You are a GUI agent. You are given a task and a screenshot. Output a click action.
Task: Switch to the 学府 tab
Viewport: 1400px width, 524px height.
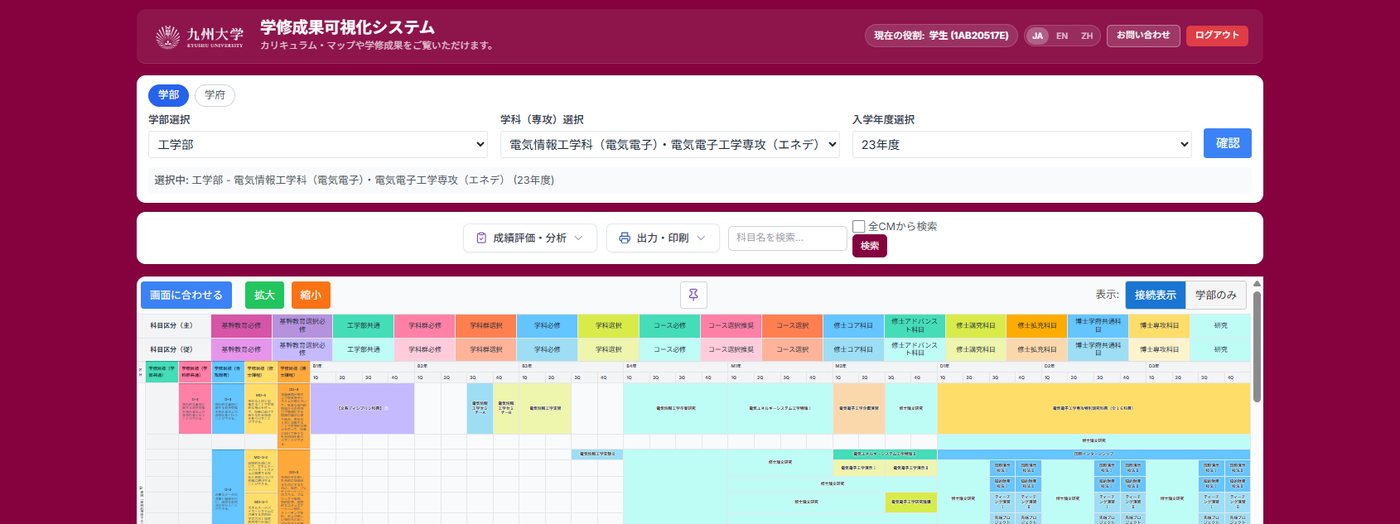tap(215, 96)
